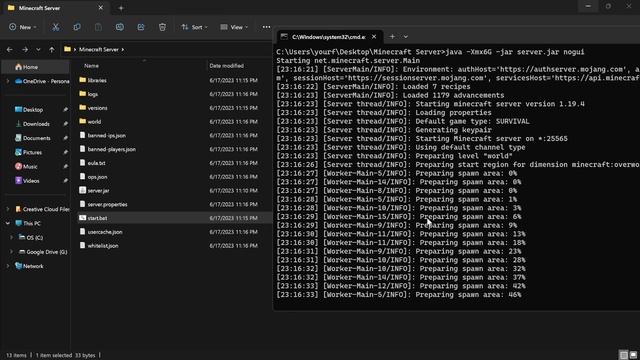Image resolution: width=640 pixels, height=360 pixels.
Task: Click Minecraft Server in address bar
Action: click(98, 49)
